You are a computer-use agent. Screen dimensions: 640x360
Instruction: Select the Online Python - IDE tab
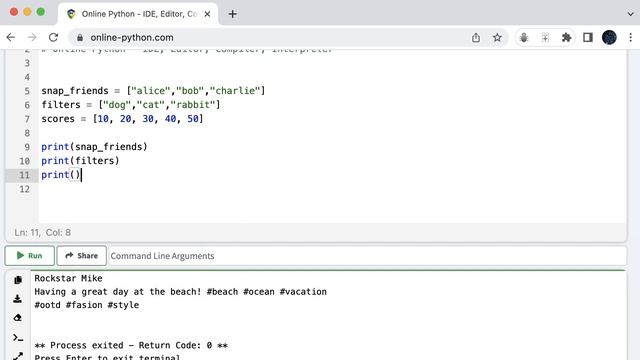click(x=138, y=14)
